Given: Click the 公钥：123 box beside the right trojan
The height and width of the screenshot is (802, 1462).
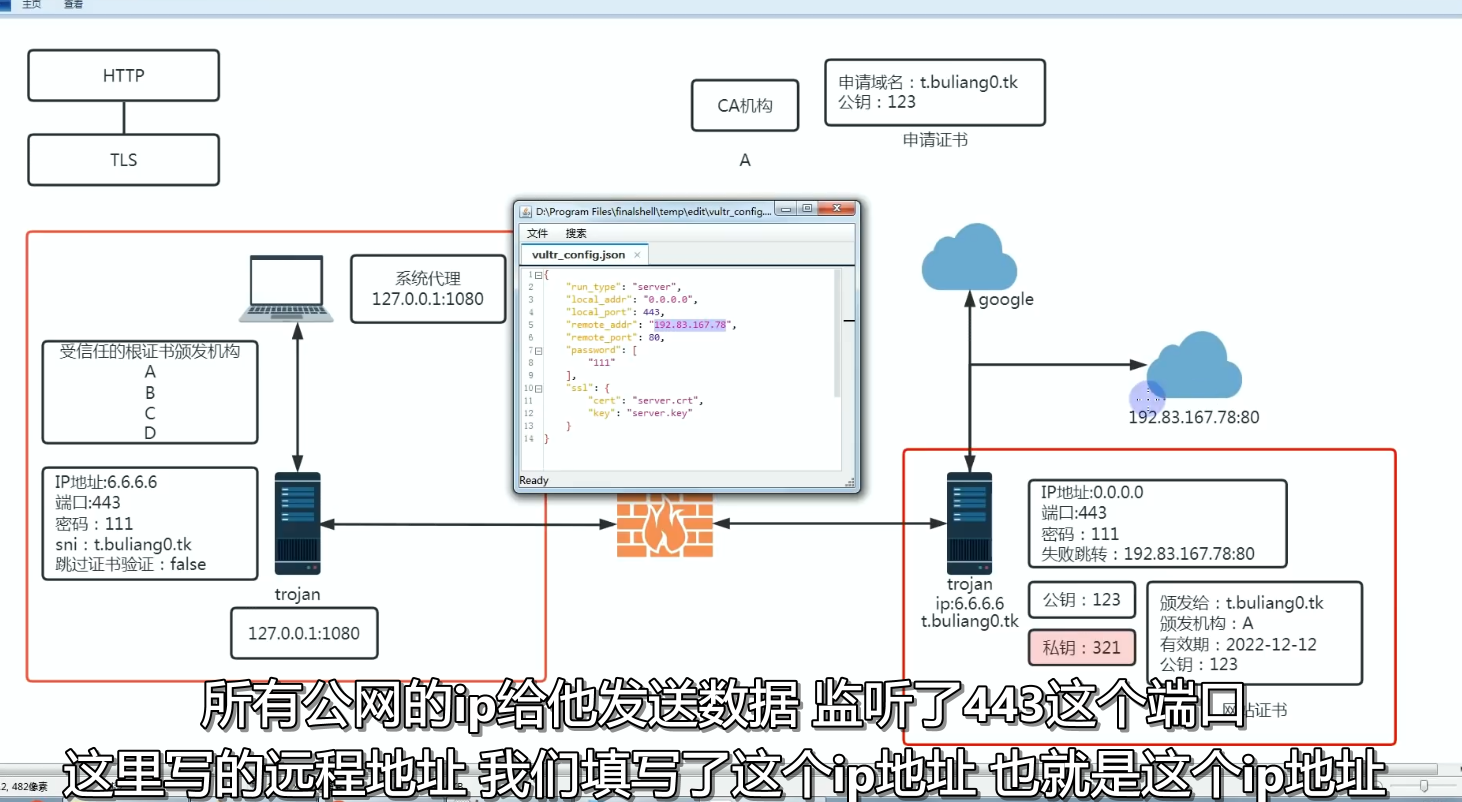Looking at the screenshot, I should [x=1082, y=600].
